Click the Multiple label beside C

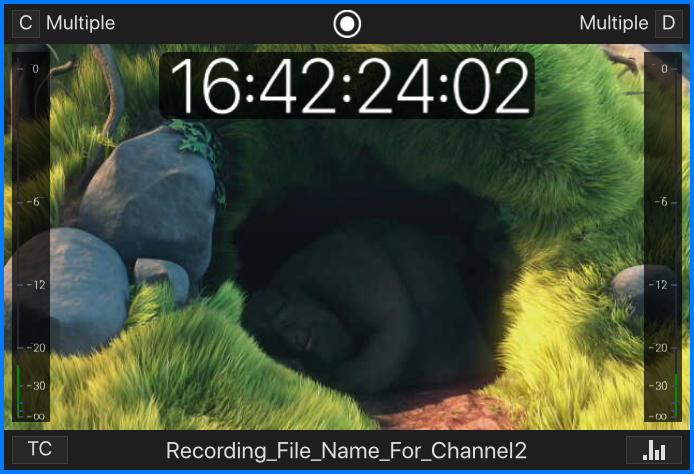click(x=81, y=23)
